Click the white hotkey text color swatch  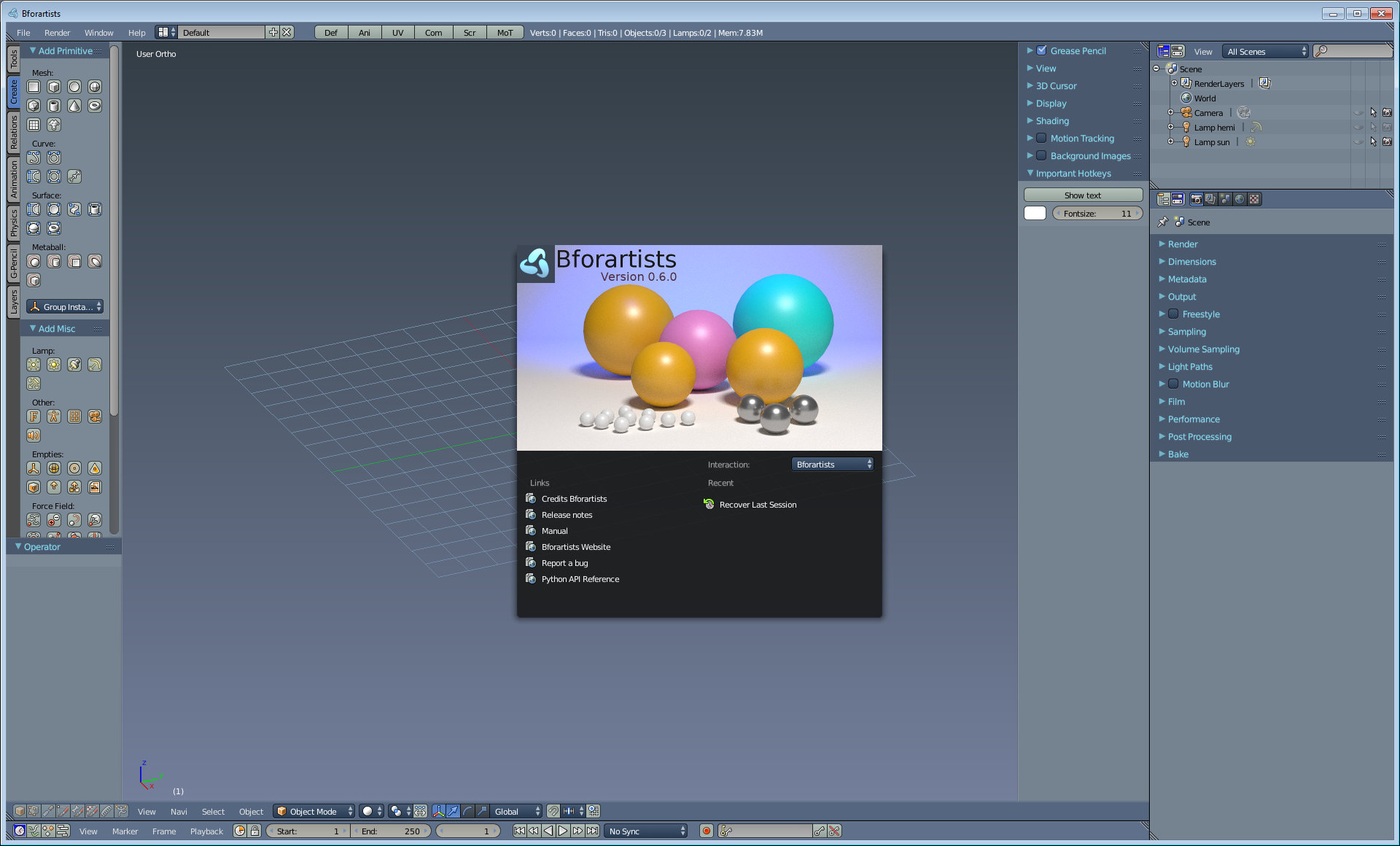pyautogui.click(x=1035, y=213)
